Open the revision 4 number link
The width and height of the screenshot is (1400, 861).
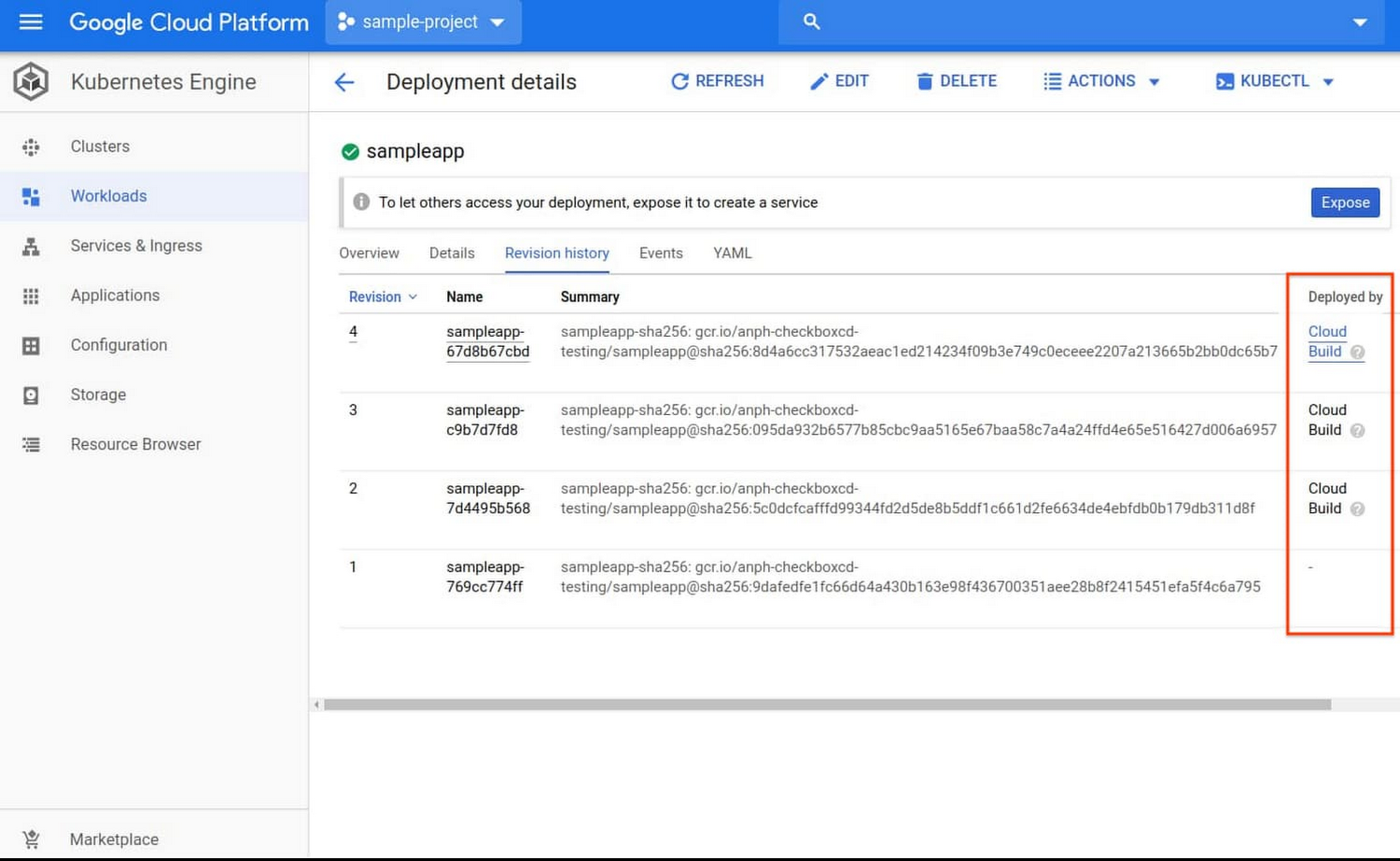click(x=353, y=332)
